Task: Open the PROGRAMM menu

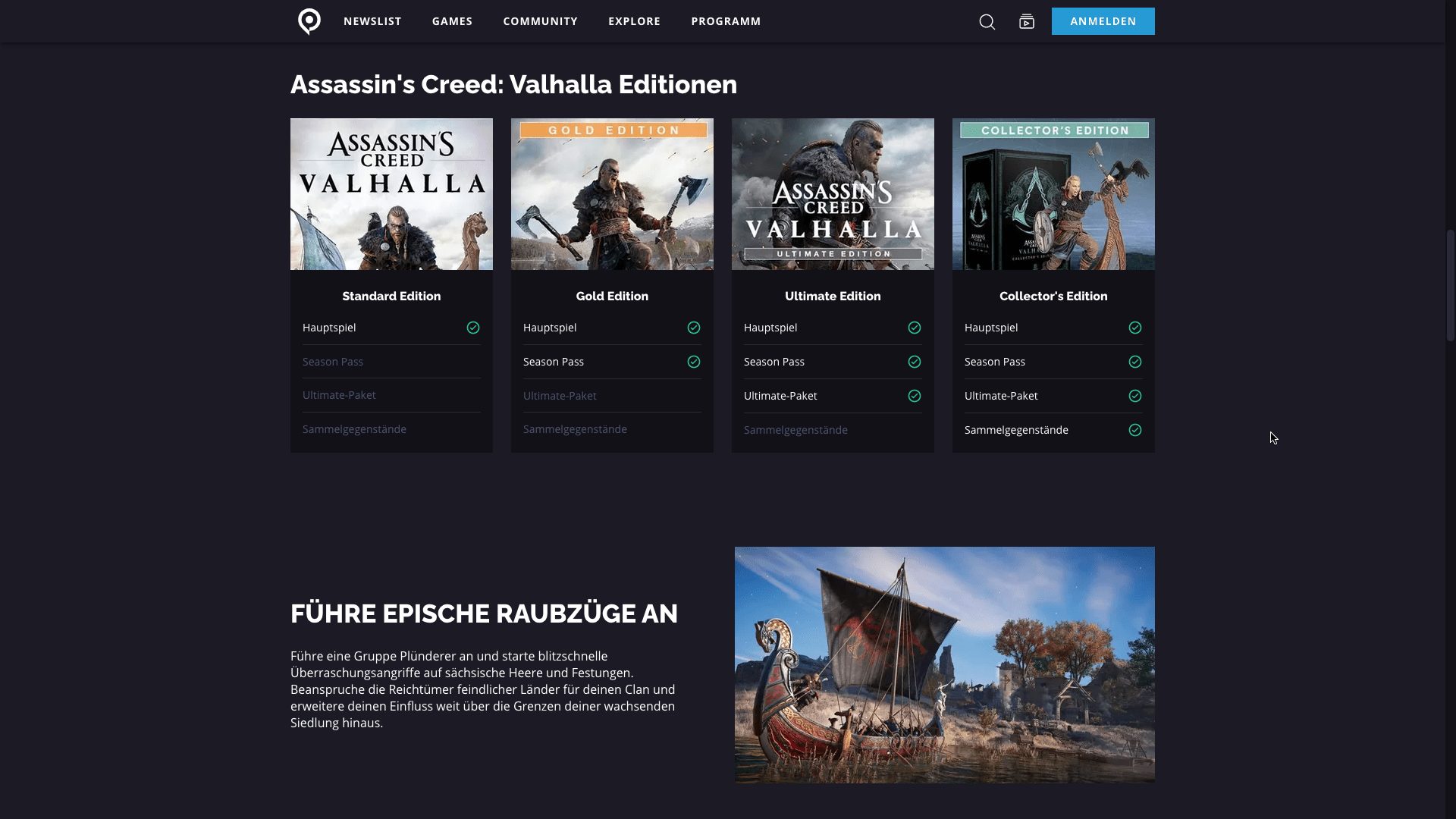Action: (726, 21)
